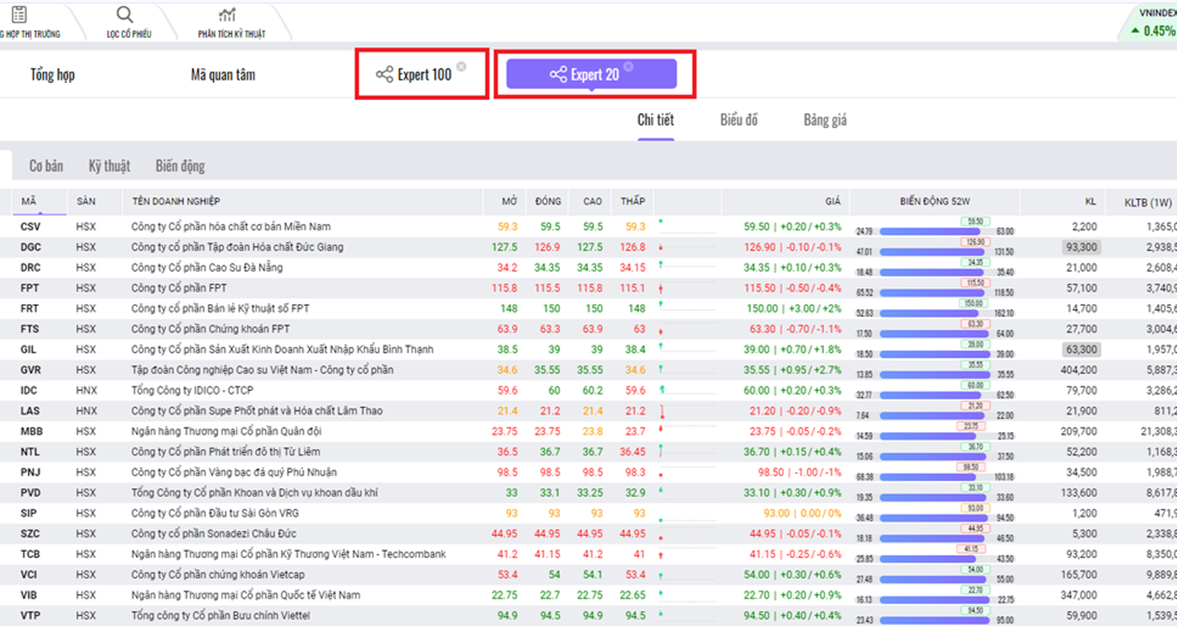Viewport: 1177px width, 632px height.
Task: Select the Biến động sub-tab
Action: (x=180, y=166)
